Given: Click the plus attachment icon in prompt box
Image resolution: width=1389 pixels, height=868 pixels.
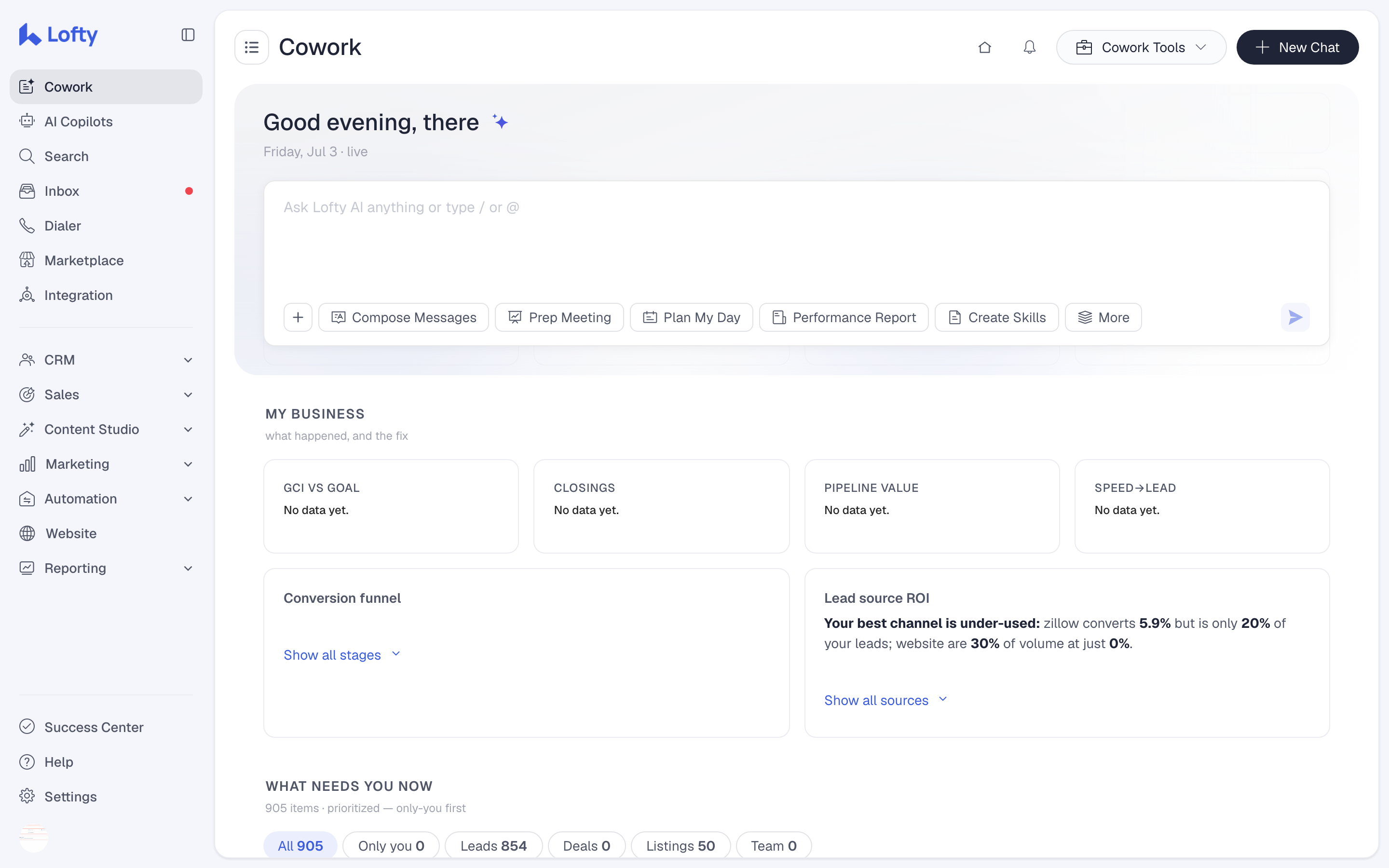Looking at the screenshot, I should point(298,317).
